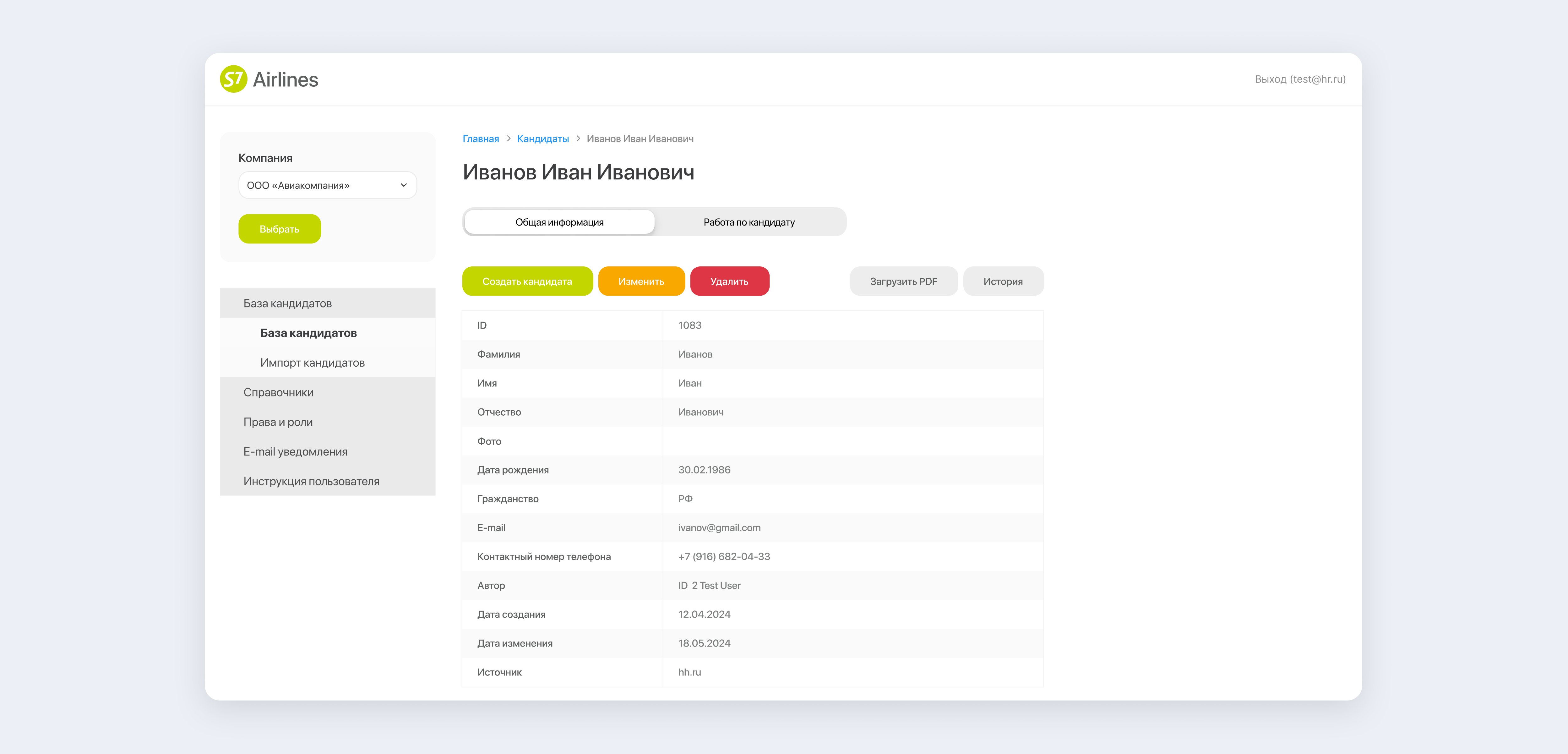The image size is (1568, 754).
Task: Switch to Общая информация tab
Action: click(x=559, y=222)
